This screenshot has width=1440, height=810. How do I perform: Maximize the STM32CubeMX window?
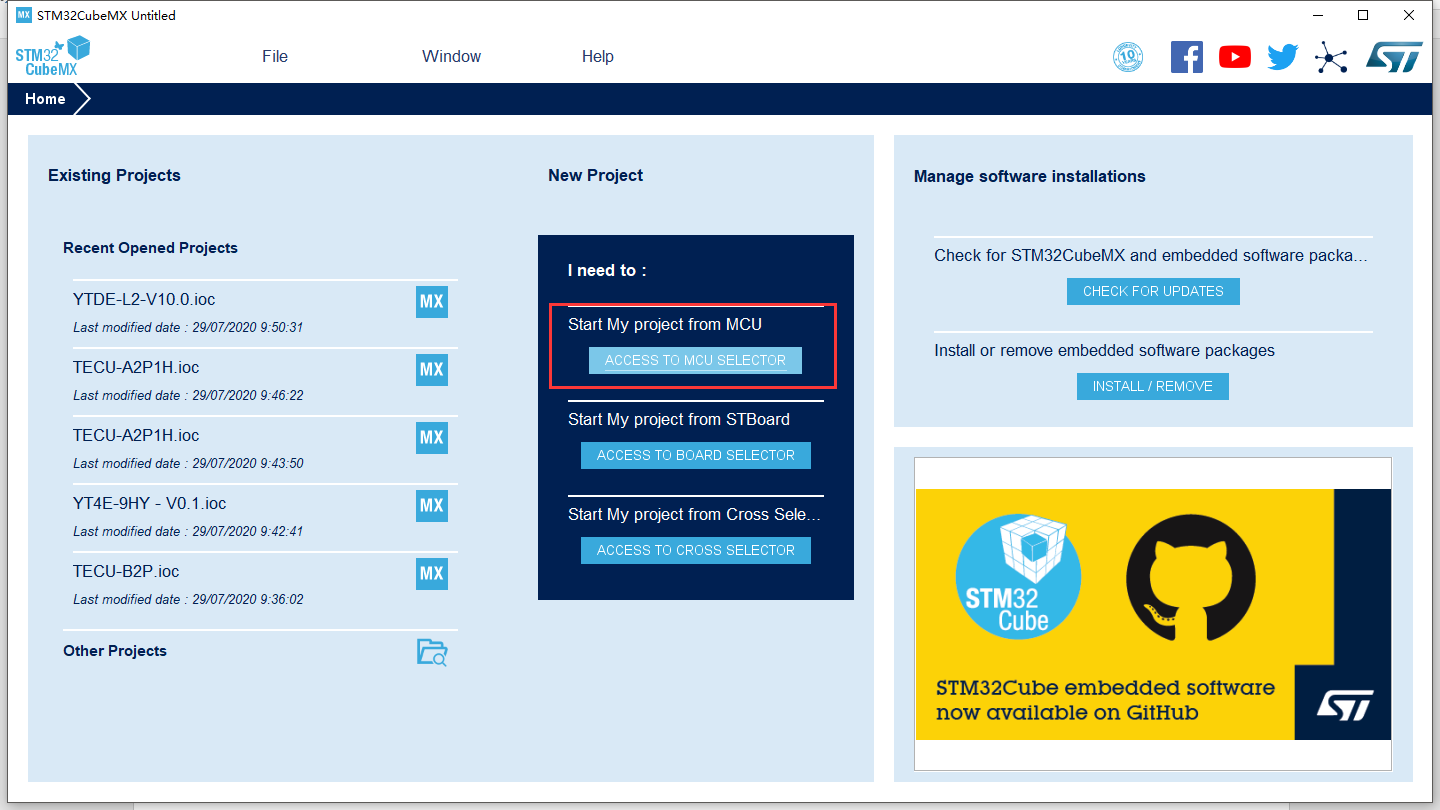click(x=1363, y=15)
